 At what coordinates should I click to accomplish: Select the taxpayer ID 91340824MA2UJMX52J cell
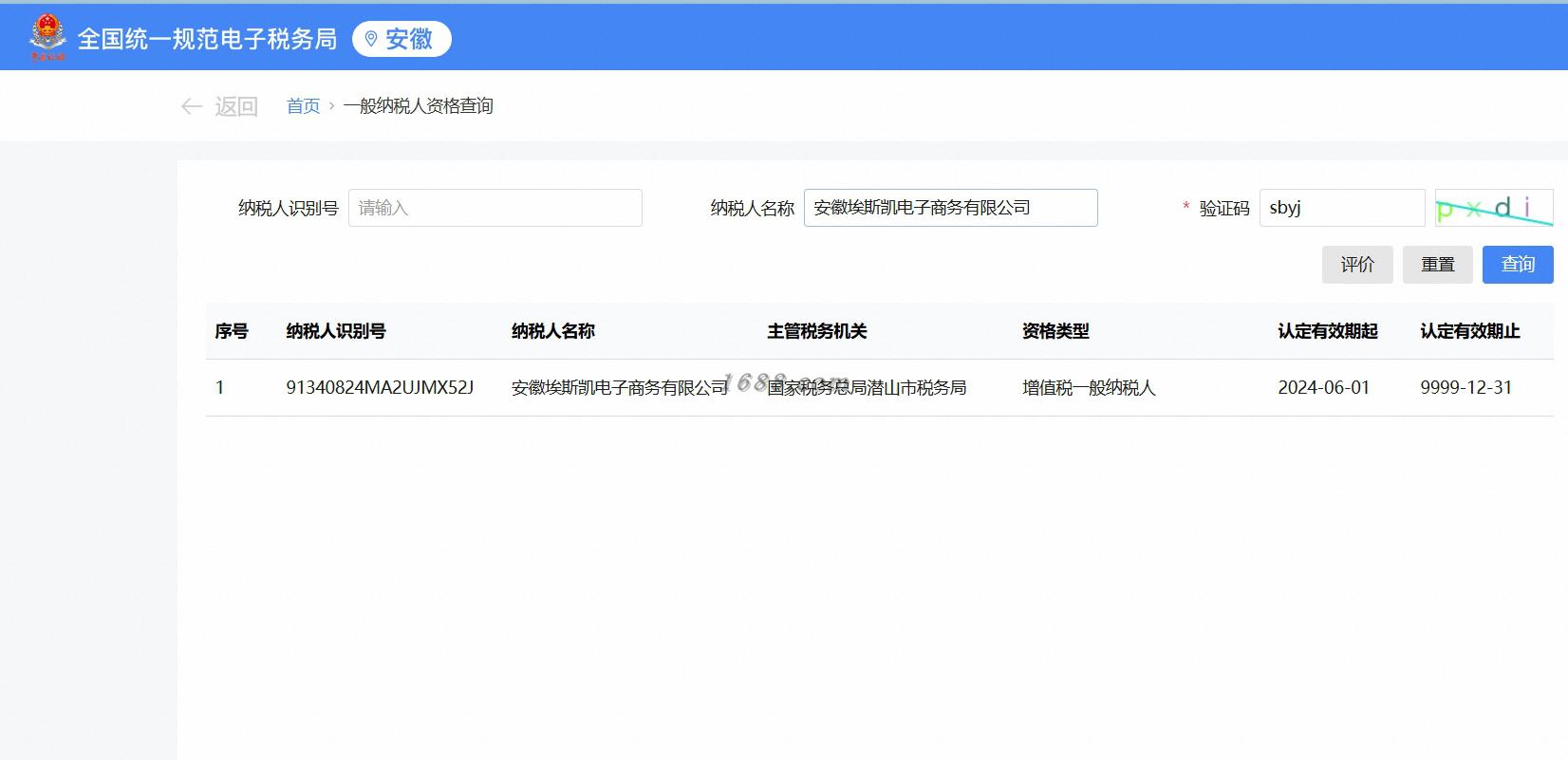(x=380, y=387)
